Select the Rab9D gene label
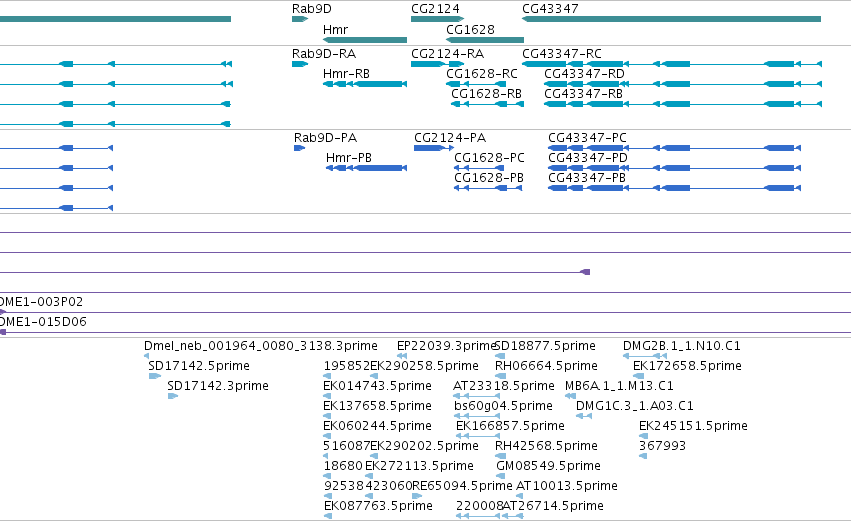Image resolution: width=851 pixels, height=521 pixels. pyautogui.click(x=312, y=9)
